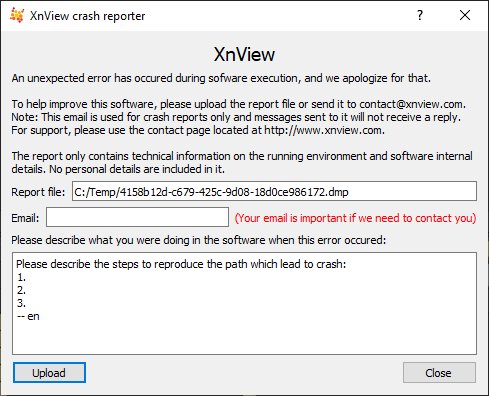The width and height of the screenshot is (489, 396).
Task: Click the XnView logo icon in title bar
Action: (x=17, y=15)
